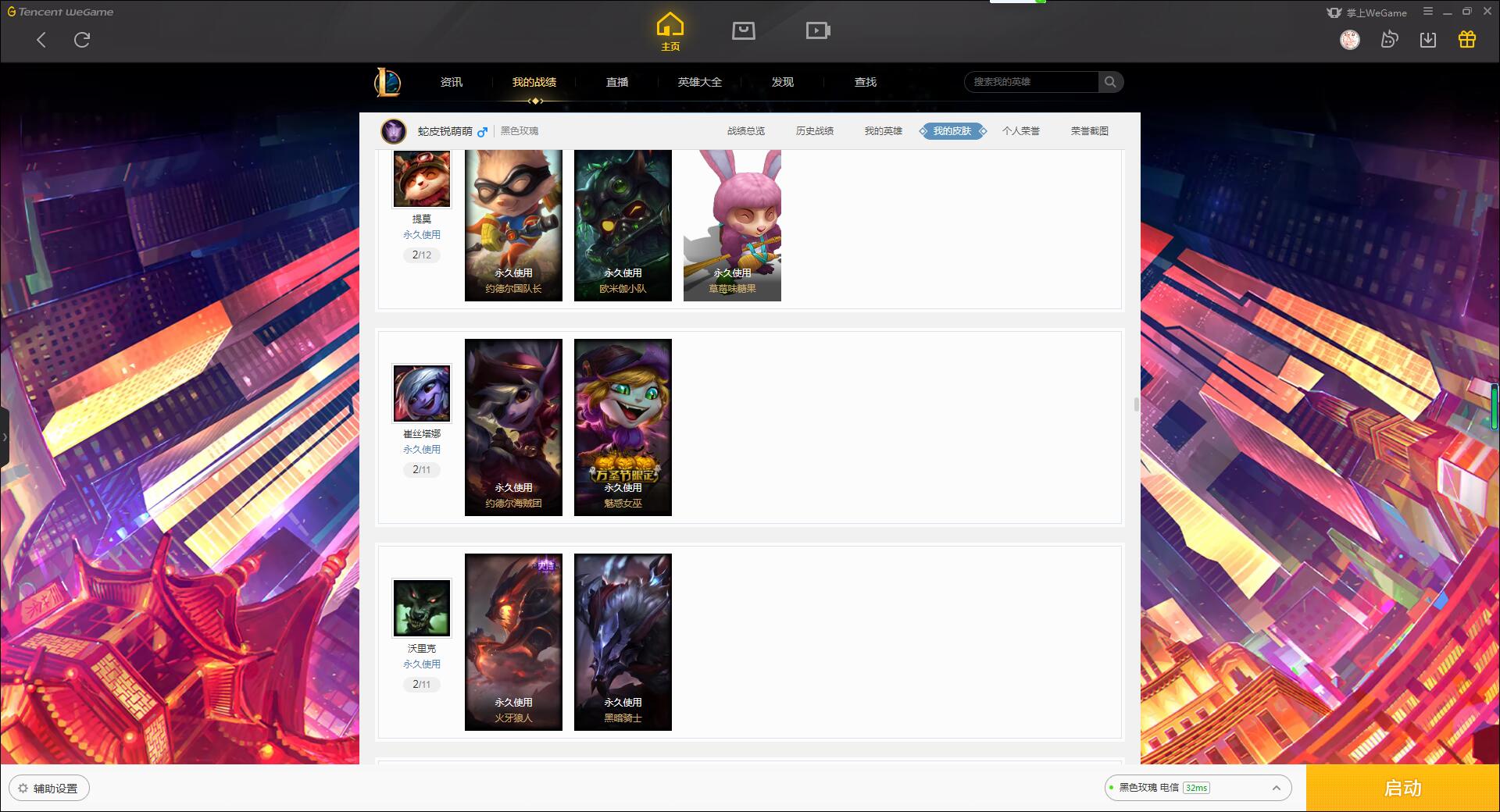
Task: Open the 我的战绩 navigation tab
Action: tap(534, 82)
